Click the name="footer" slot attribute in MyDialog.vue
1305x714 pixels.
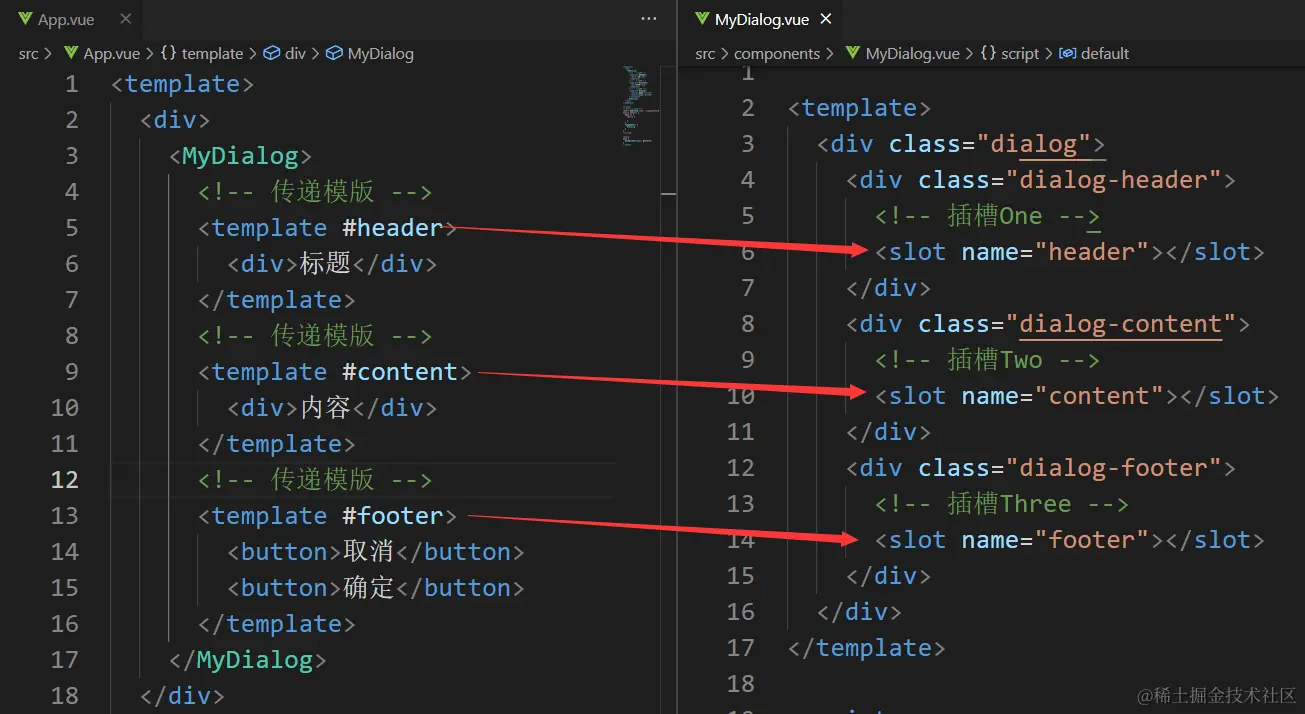1056,540
